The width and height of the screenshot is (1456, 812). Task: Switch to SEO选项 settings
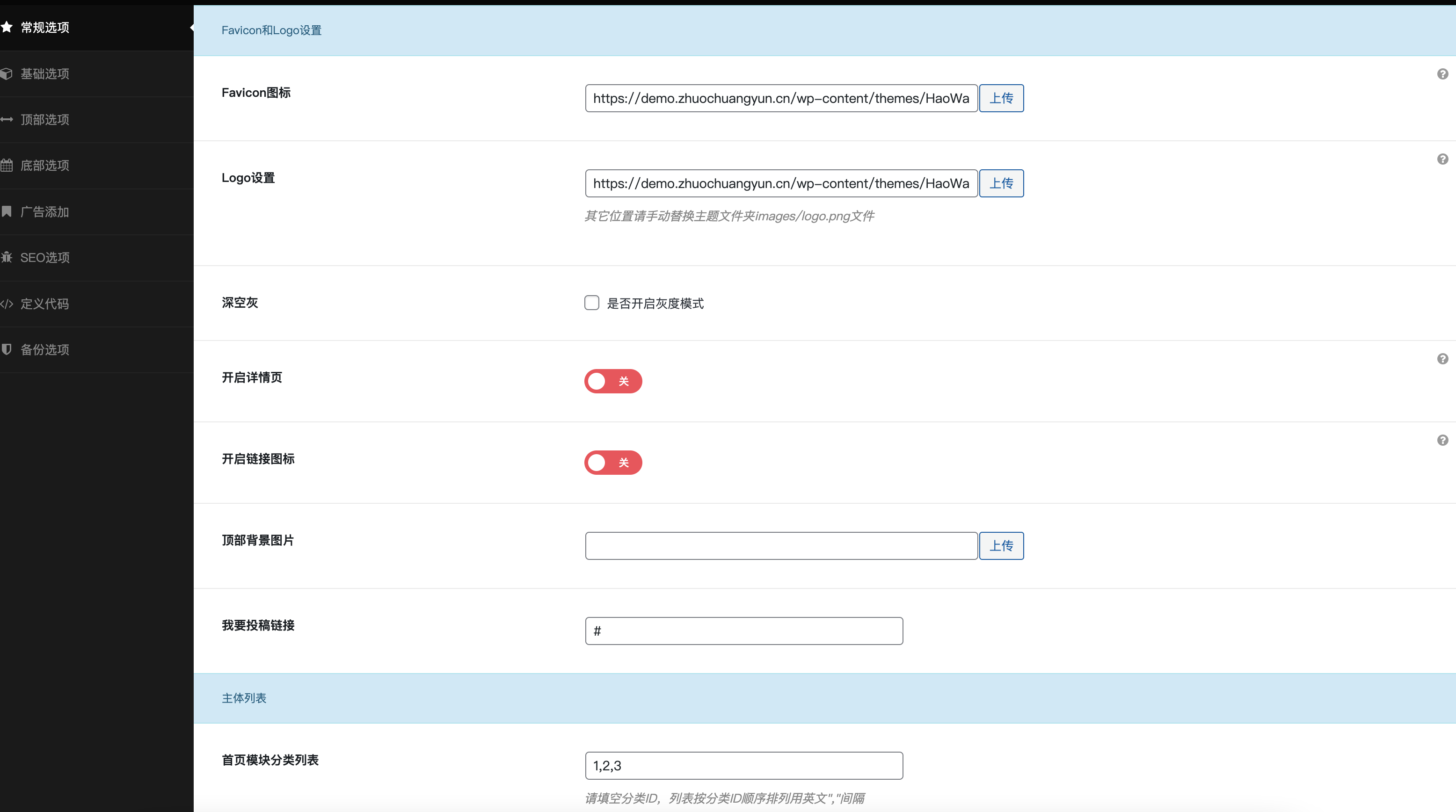pos(97,257)
